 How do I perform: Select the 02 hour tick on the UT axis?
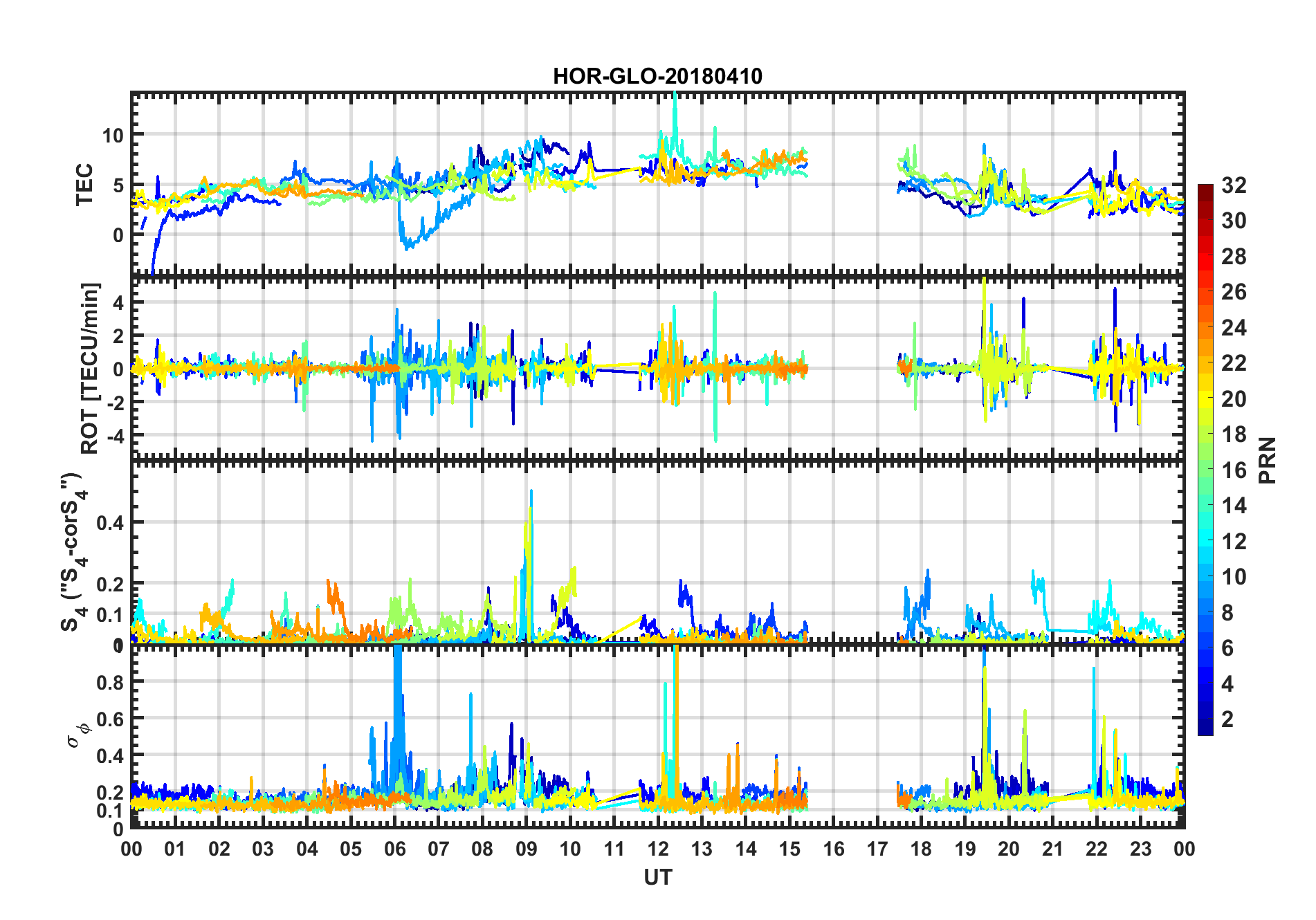(219, 849)
